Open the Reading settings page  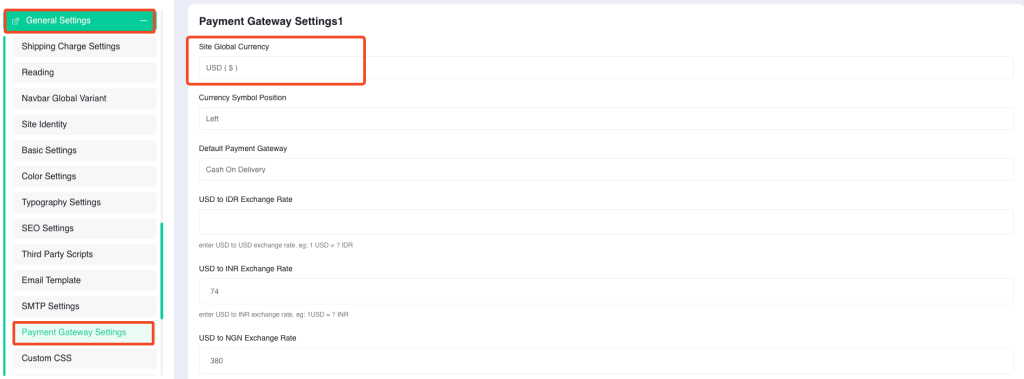[x=85, y=73]
